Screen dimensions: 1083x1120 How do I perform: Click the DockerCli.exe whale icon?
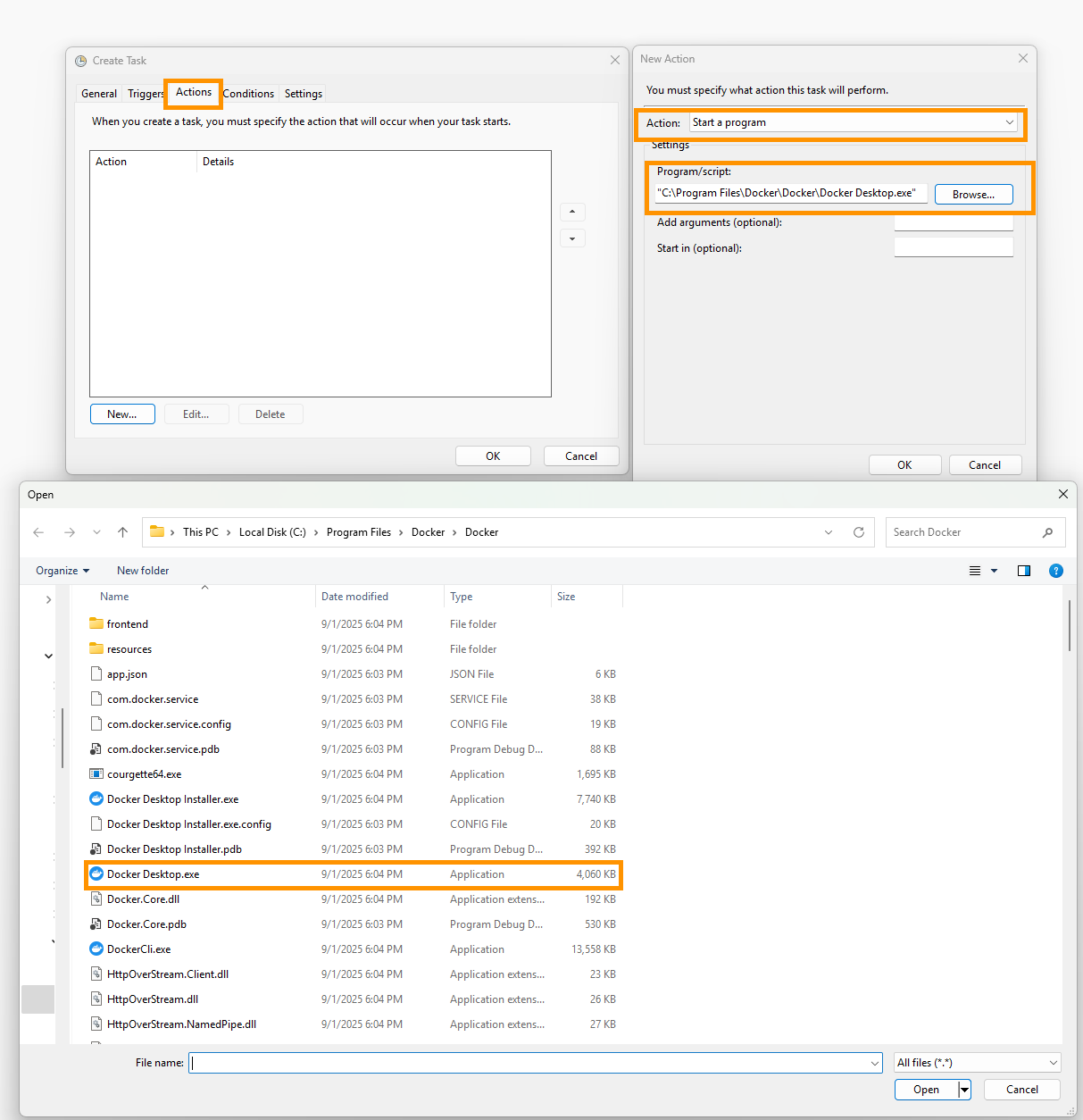point(96,949)
